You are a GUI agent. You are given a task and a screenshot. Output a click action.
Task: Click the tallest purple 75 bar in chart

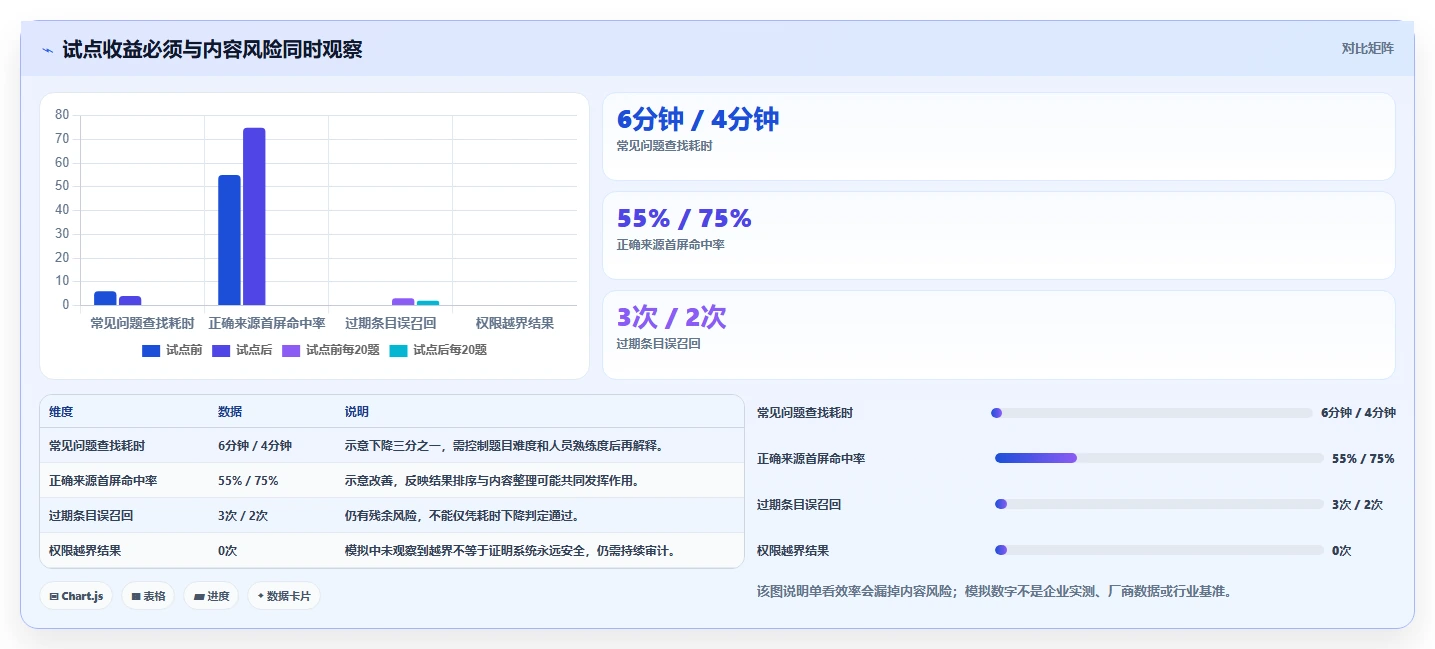point(254,216)
